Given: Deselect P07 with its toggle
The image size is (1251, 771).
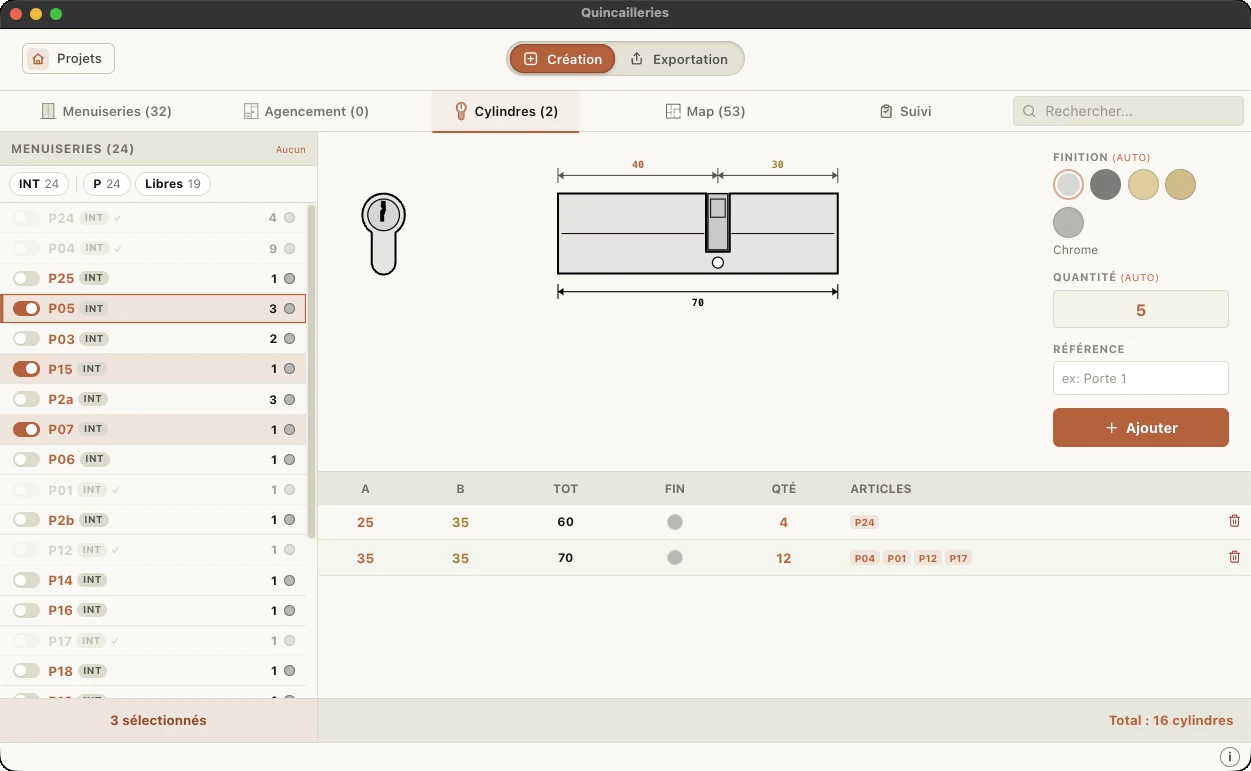Looking at the screenshot, I should 27,429.
